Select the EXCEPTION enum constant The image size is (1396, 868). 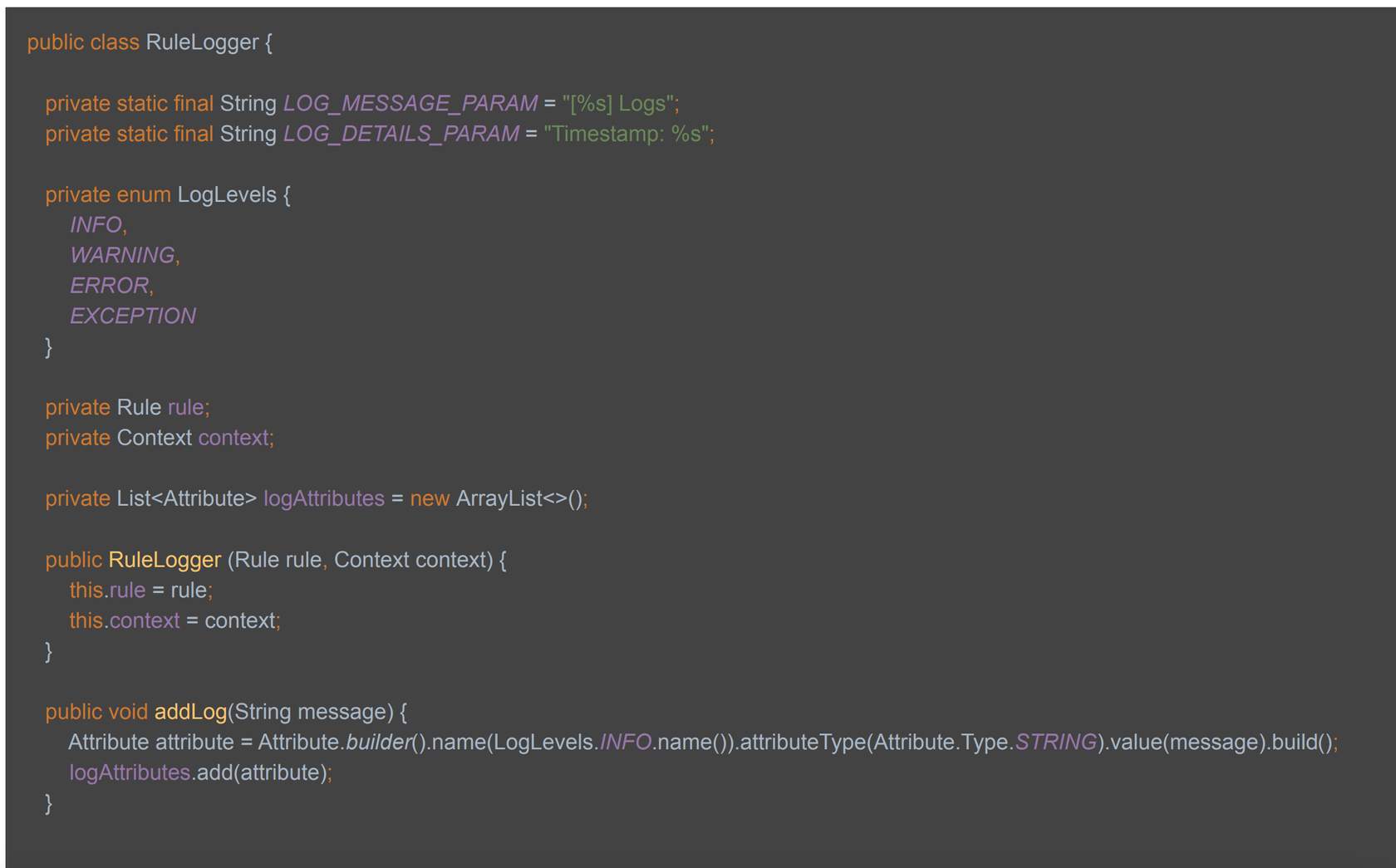point(133,316)
